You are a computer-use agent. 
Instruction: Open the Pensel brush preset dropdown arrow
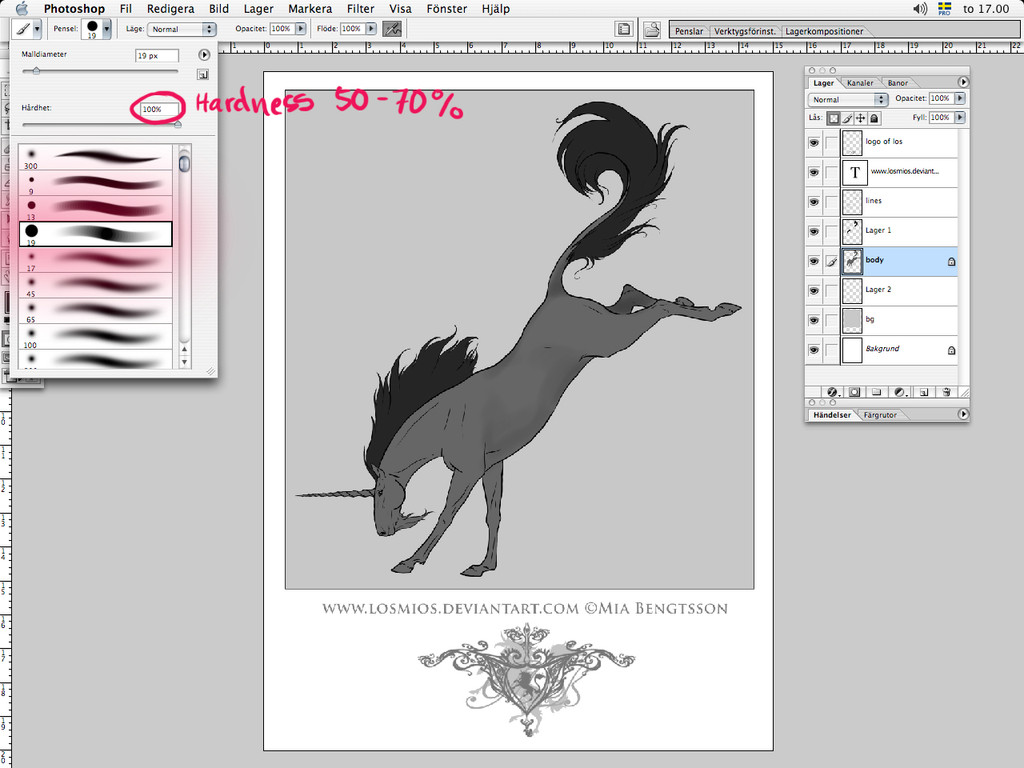[106, 29]
